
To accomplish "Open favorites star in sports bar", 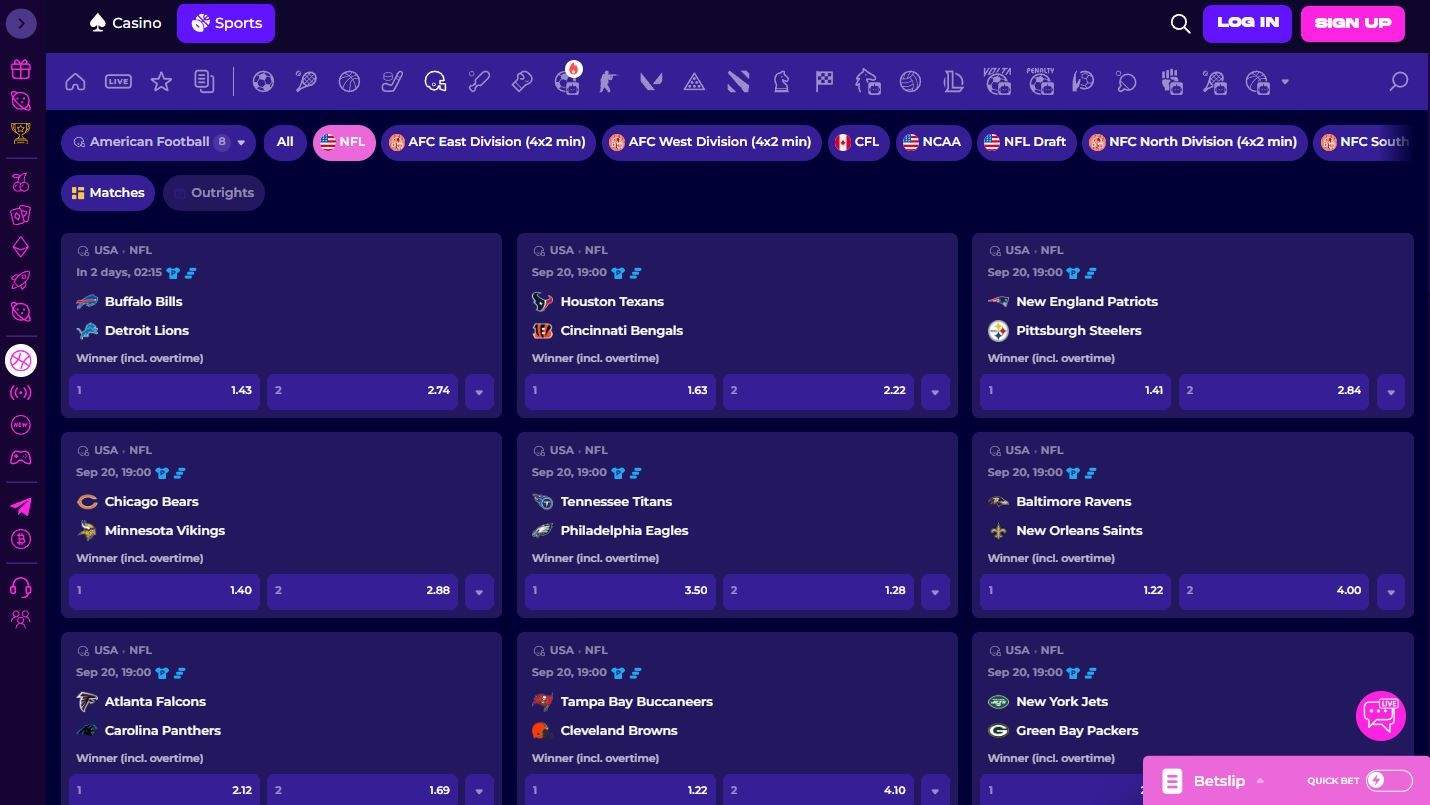I will point(161,82).
